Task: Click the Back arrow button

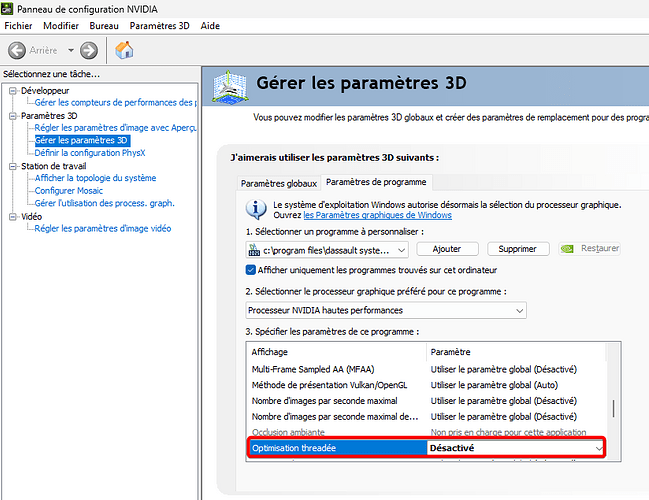Action: (x=17, y=50)
